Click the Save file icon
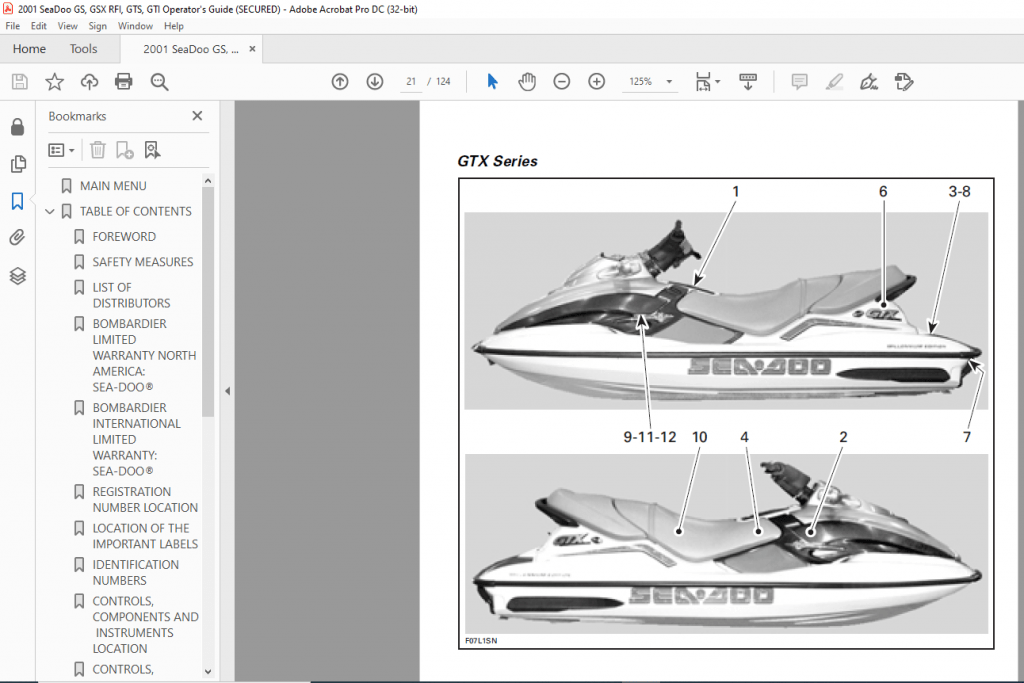The height and width of the screenshot is (683, 1024). (x=20, y=82)
